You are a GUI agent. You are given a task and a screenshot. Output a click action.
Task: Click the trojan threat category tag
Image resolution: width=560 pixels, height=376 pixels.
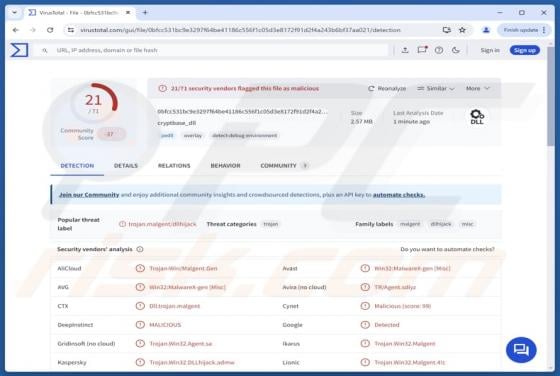[x=271, y=224]
